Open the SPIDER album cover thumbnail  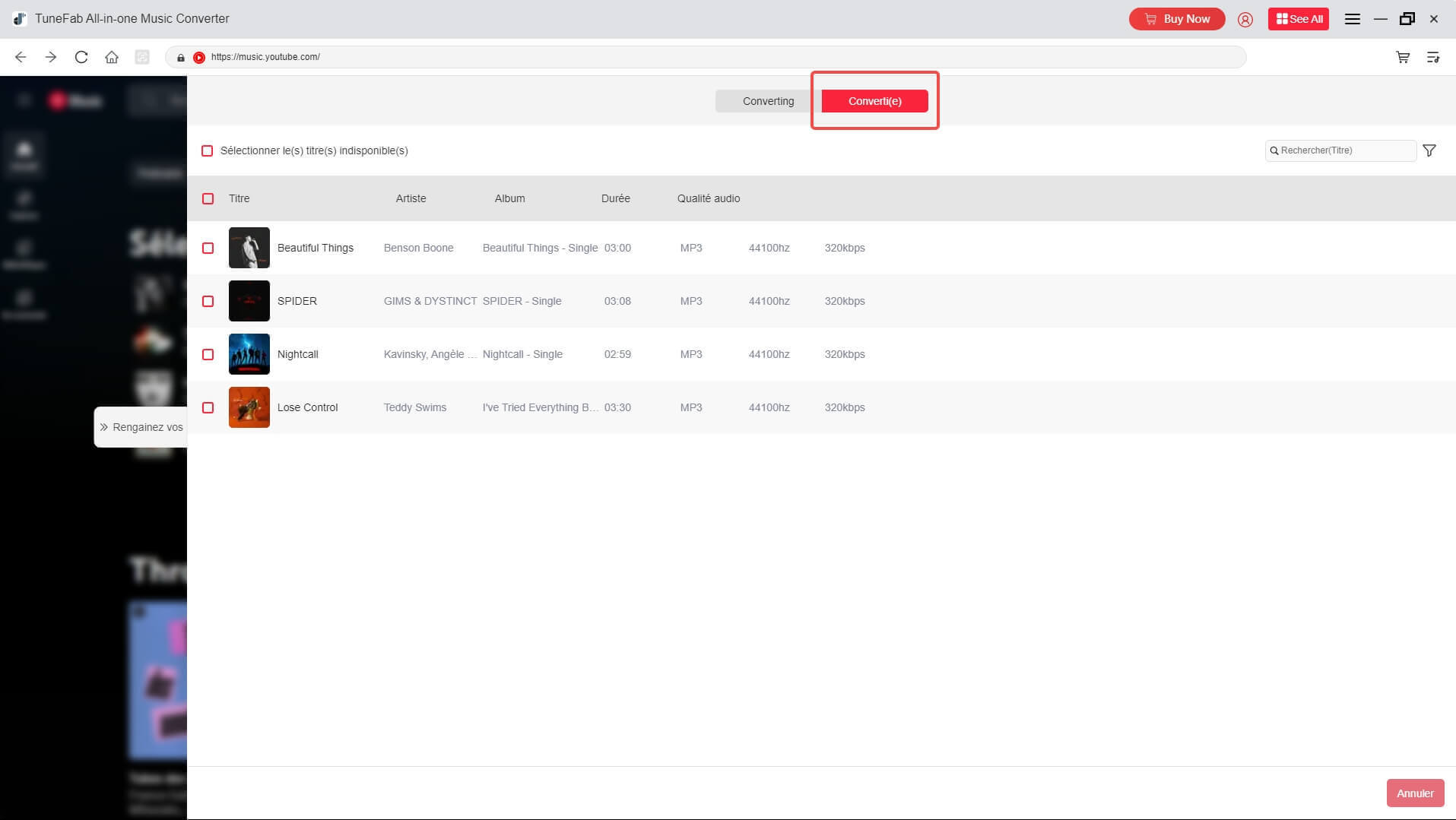[249, 301]
